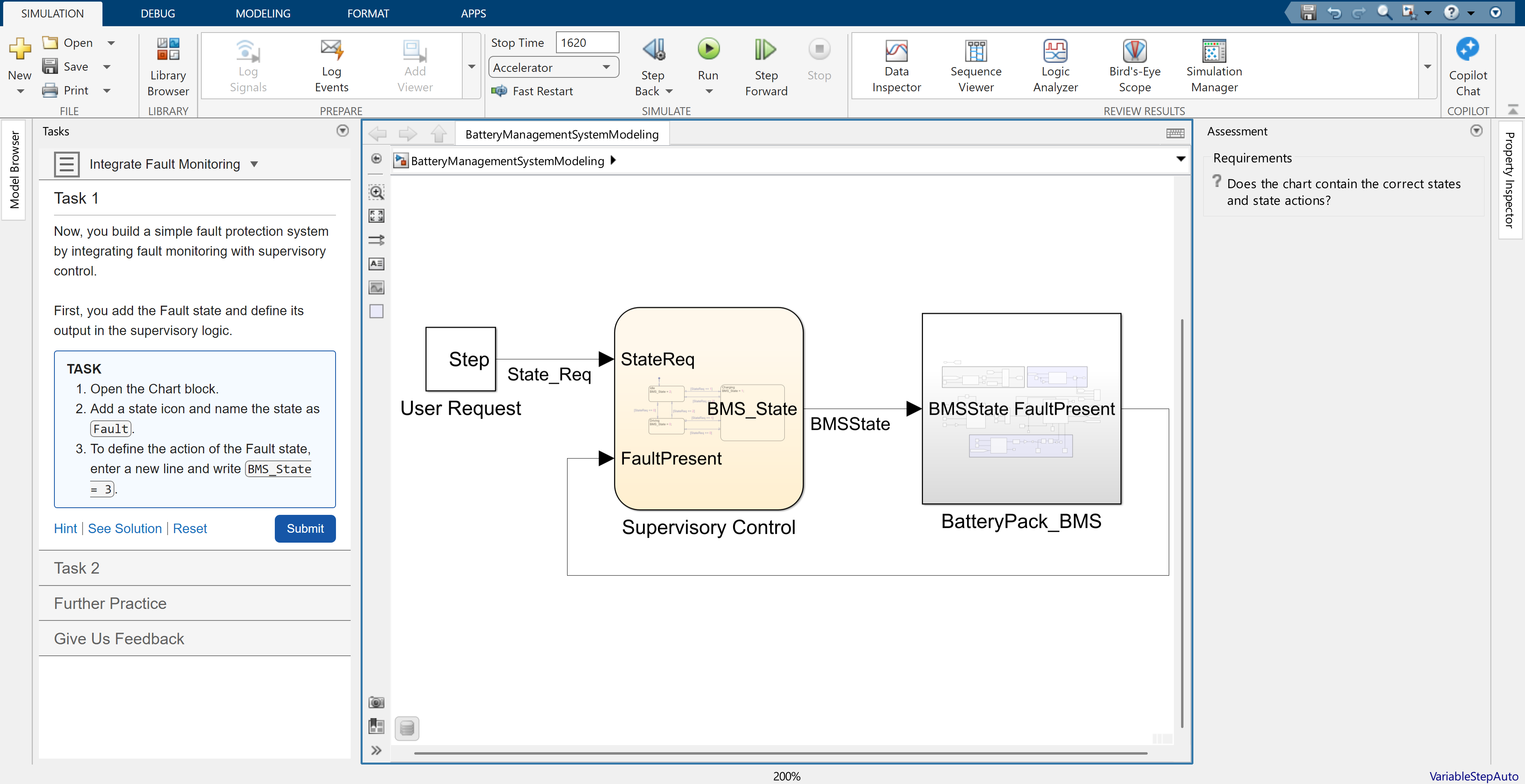Run the simulation
Image resolution: width=1525 pixels, height=784 pixels.
pyautogui.click(x=708, y=56)
